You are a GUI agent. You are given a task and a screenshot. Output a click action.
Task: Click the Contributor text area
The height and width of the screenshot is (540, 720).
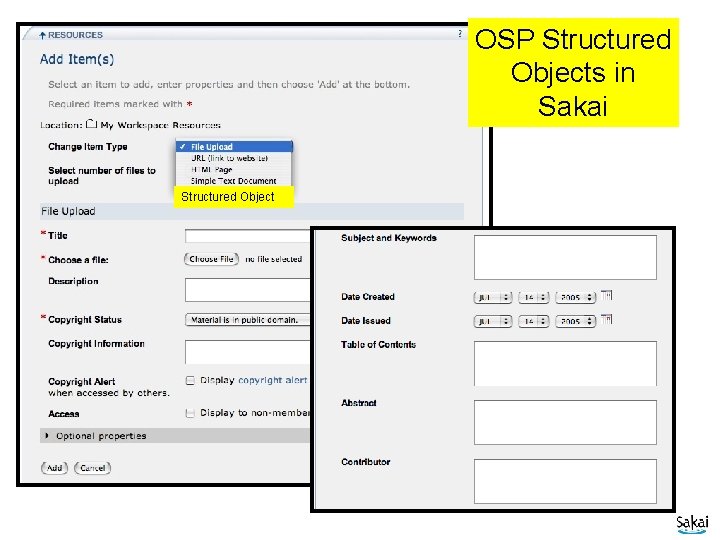click(565, 481)
